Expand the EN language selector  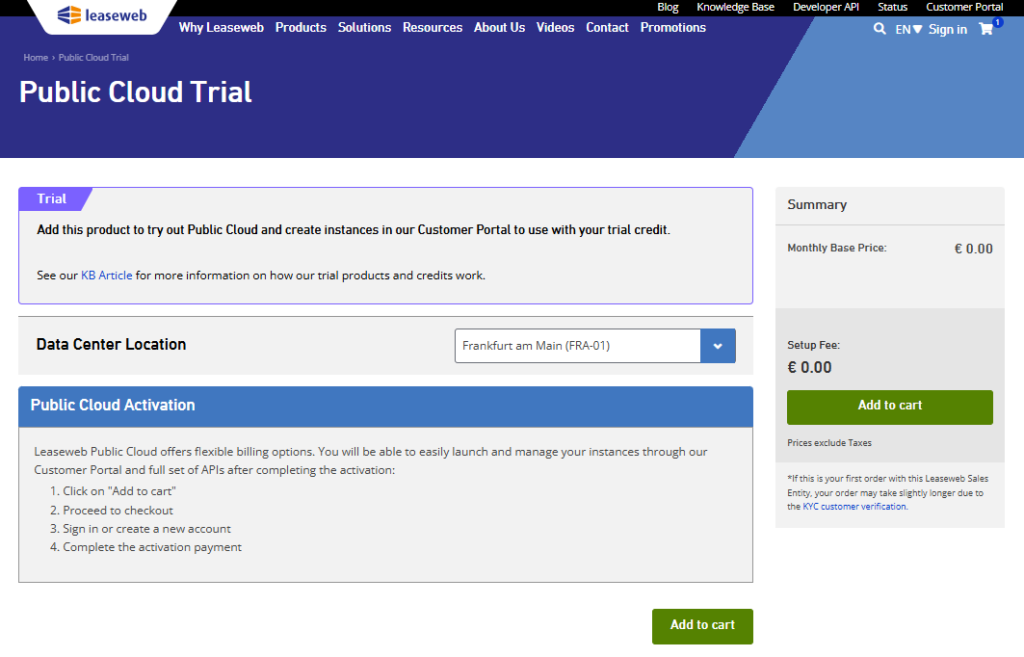[x=908, y=29]
